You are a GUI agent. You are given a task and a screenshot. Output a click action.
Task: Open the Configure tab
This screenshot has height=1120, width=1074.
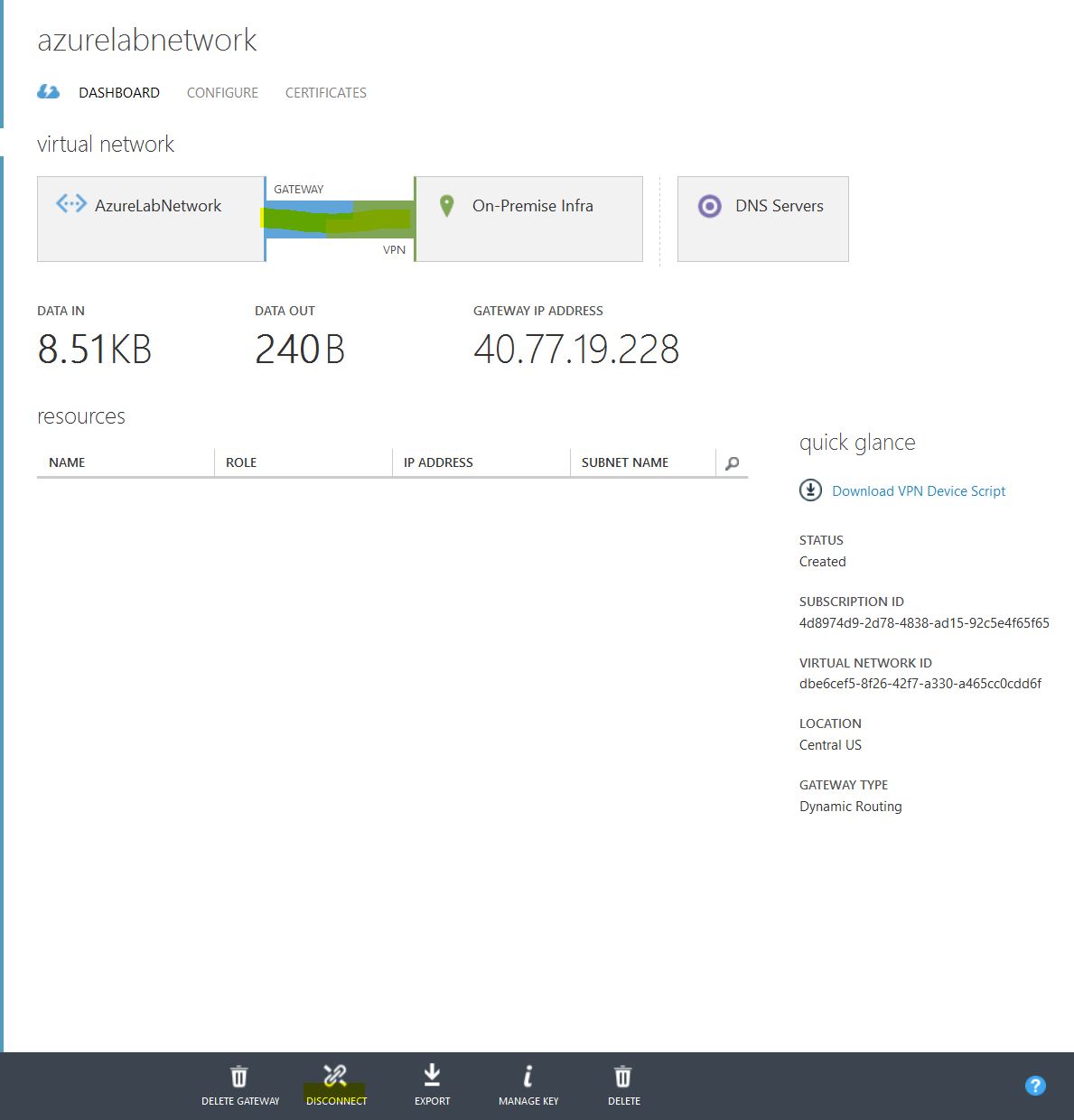(222, 93)
